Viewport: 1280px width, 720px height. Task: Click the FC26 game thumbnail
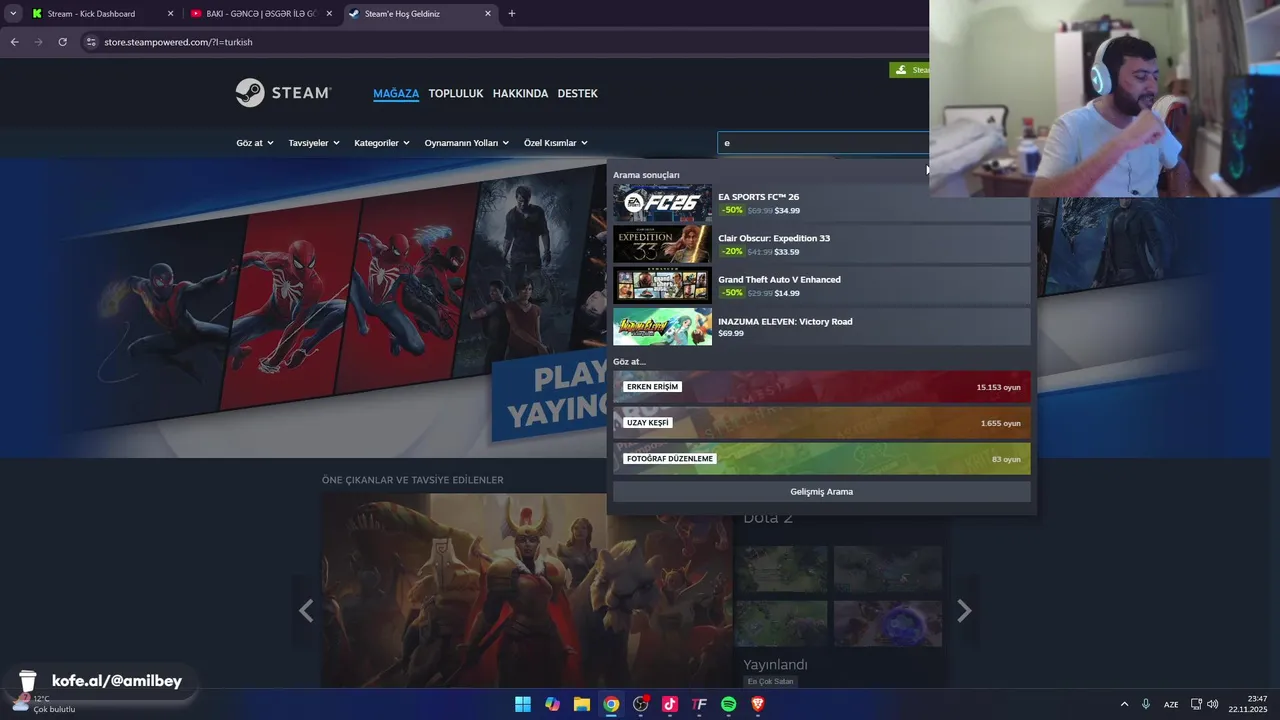click(x=662, y=203)
